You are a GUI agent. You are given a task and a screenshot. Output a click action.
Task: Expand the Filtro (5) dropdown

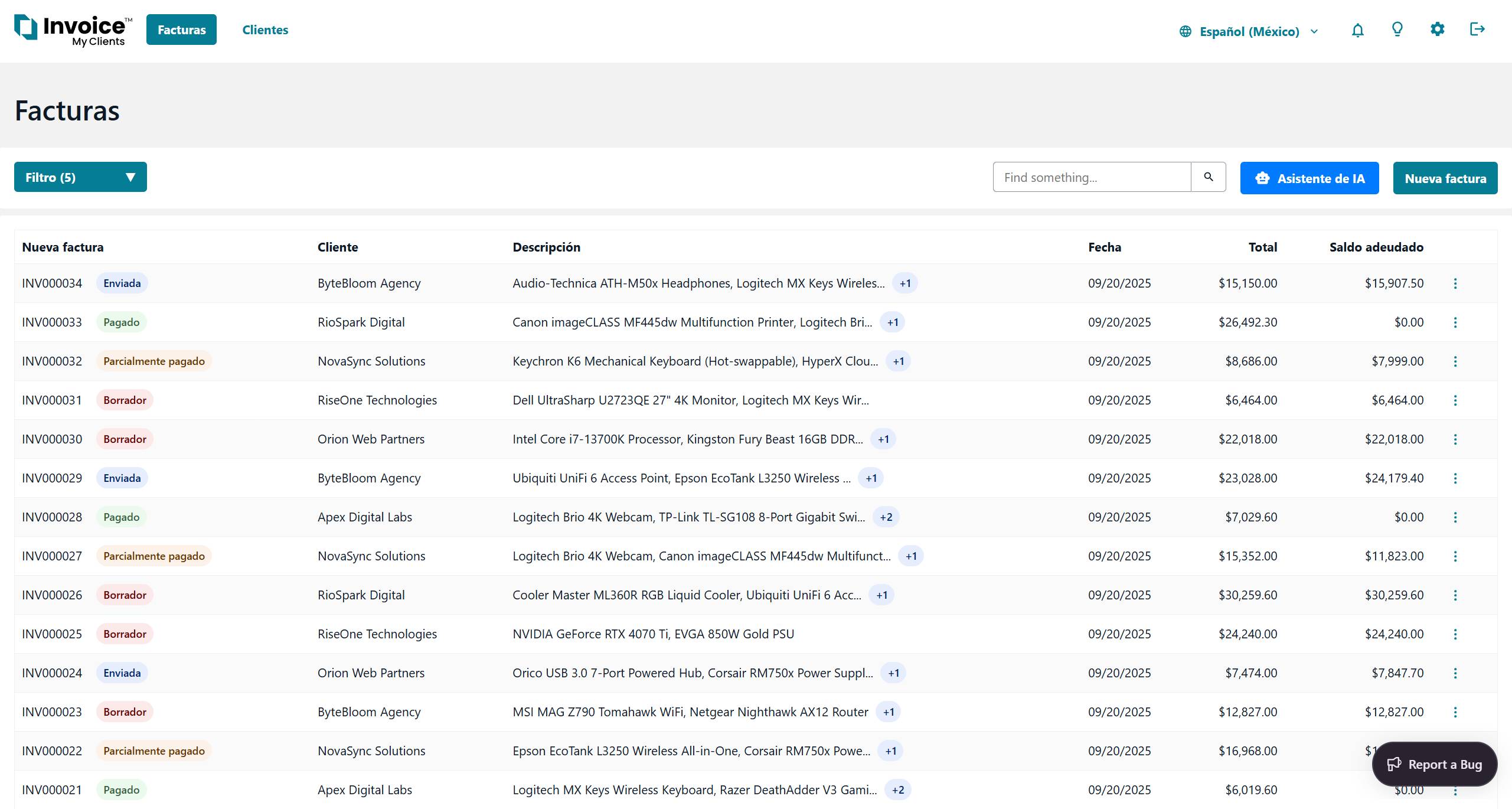pyautogui.click(x=80, y=177)
